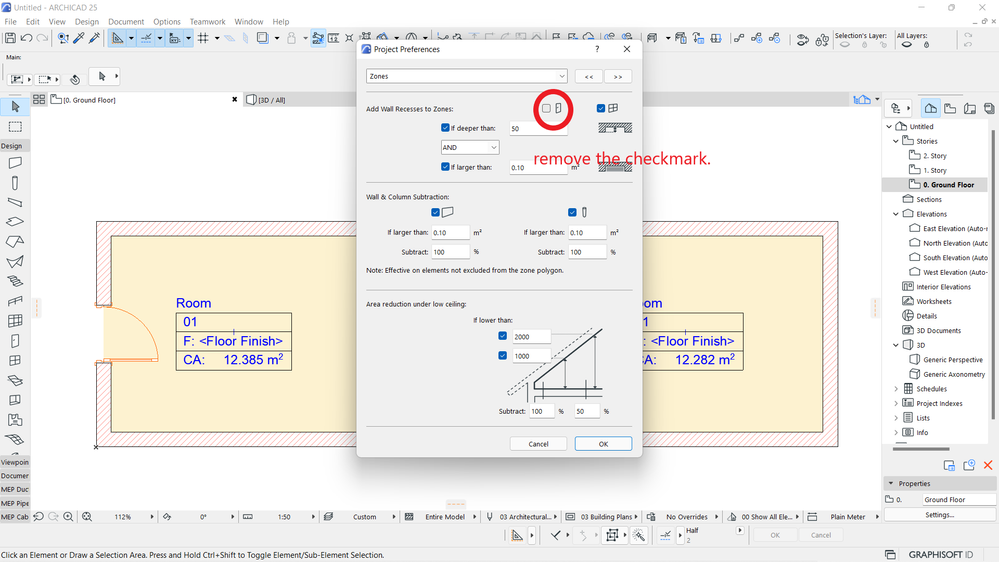Image resolution: width=999 pixels, height=562 pixels.
Task: Close the Project Preferences dialog
Action: [x=627, y=49]
